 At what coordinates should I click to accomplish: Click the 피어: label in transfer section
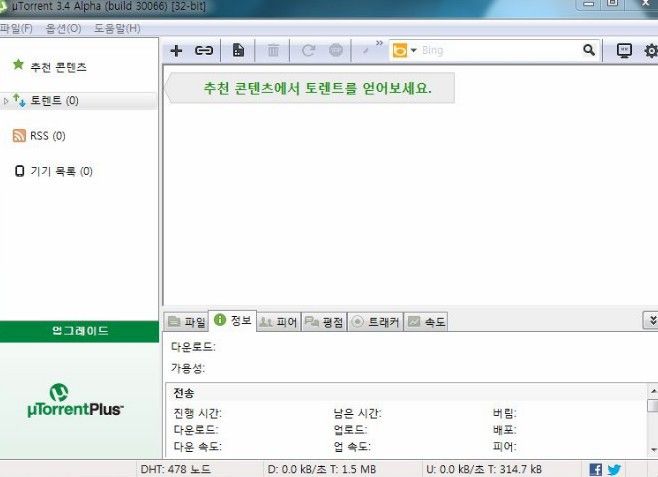504,446
